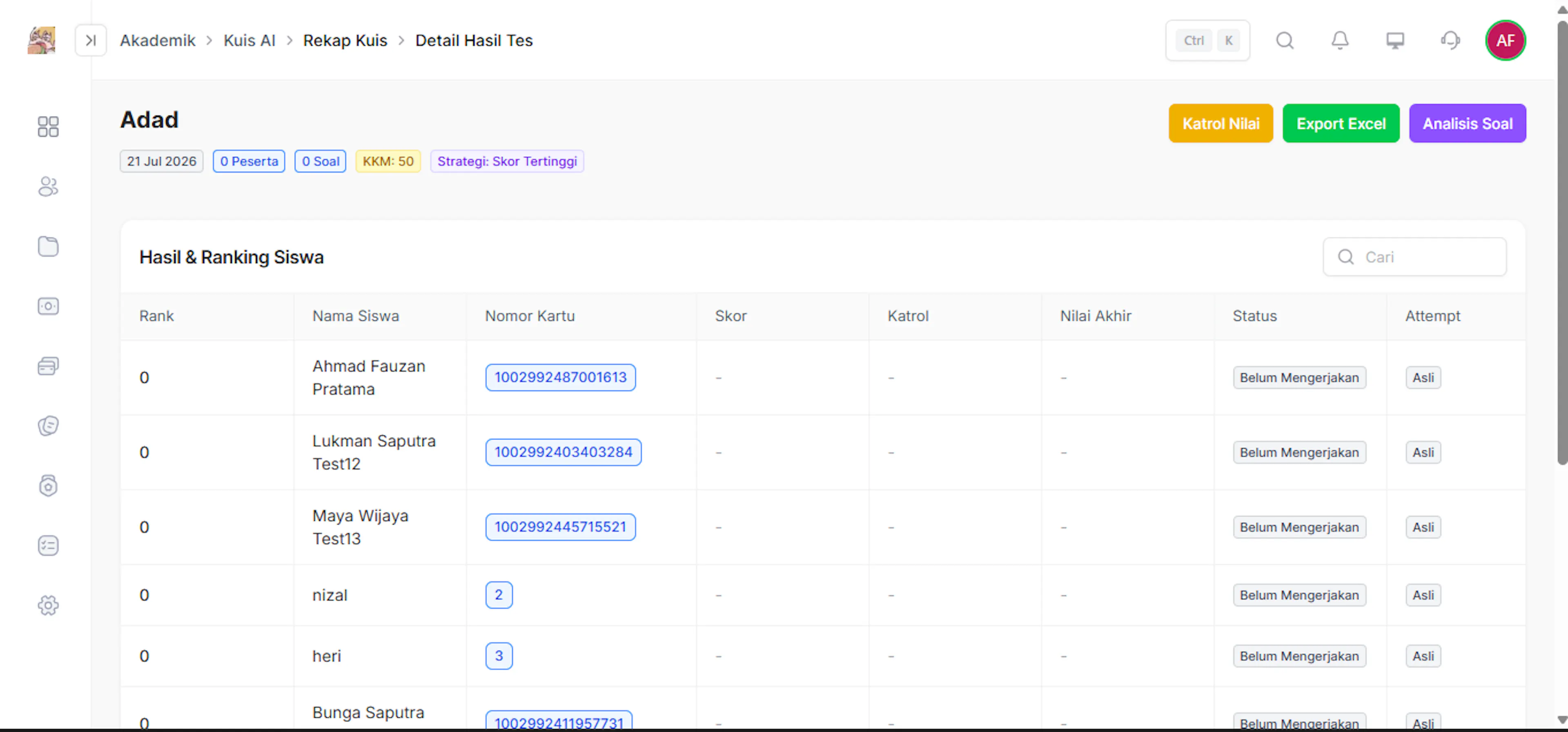Click the Ctrl K shortcut box
The height and width of the screenshot is (732, 1568).
tap(1208, 40)
